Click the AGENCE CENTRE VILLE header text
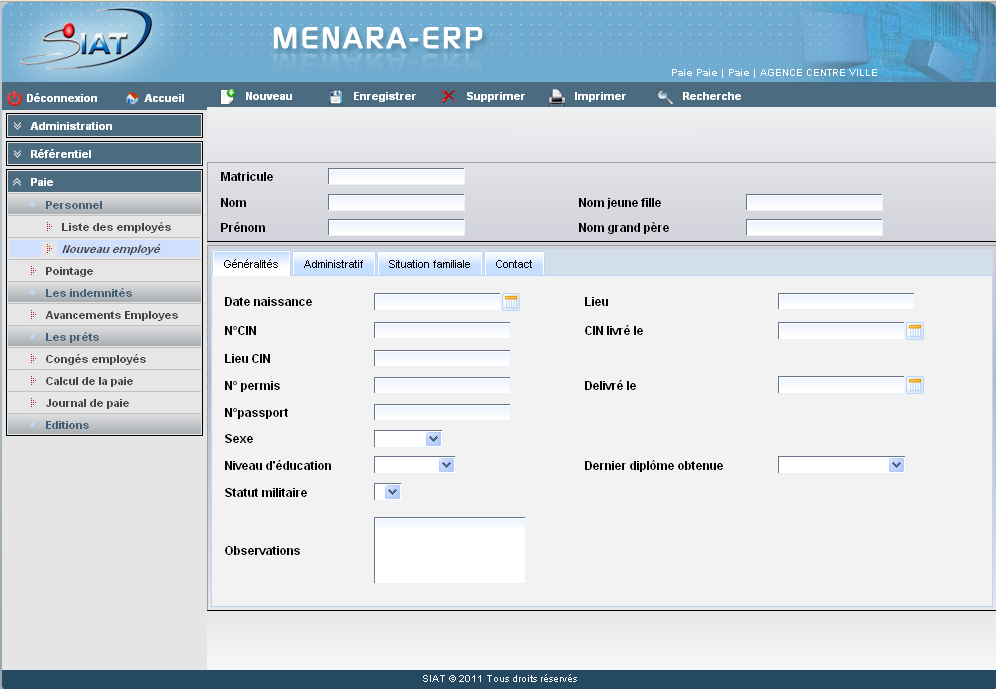Screen dimensions: 996x689 (819, 72)
